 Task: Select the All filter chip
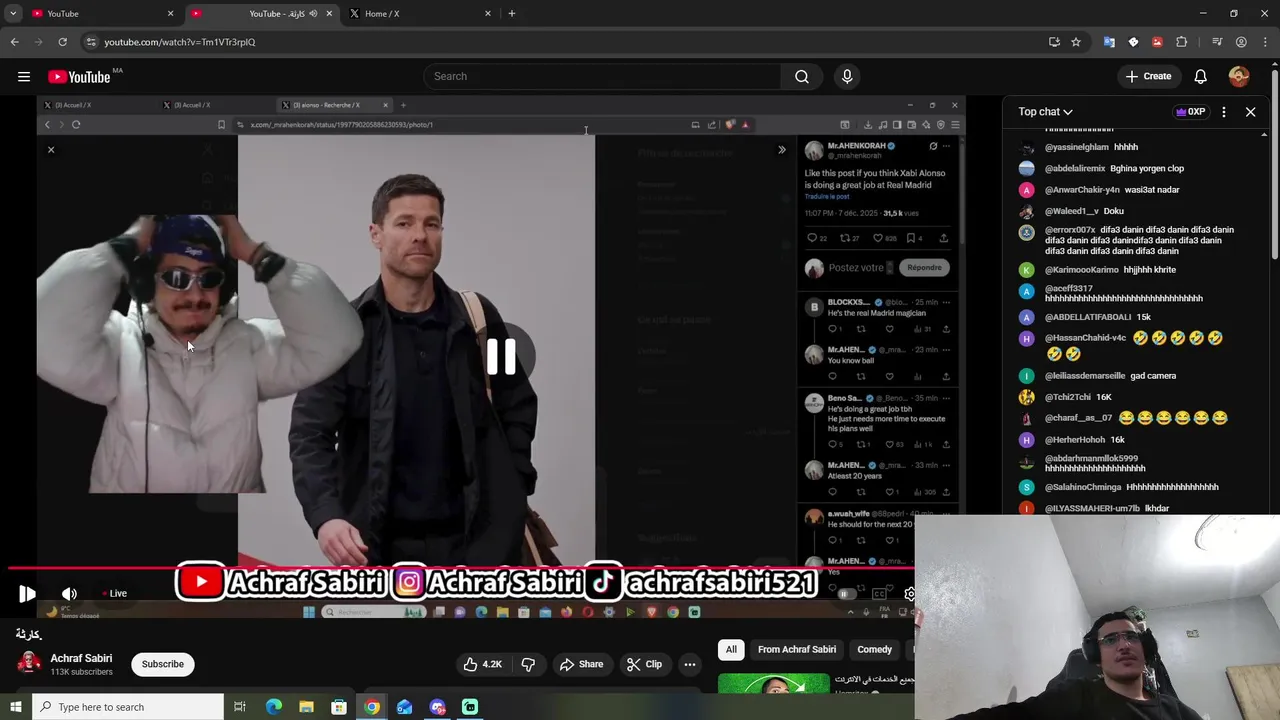tap(731, 649)
